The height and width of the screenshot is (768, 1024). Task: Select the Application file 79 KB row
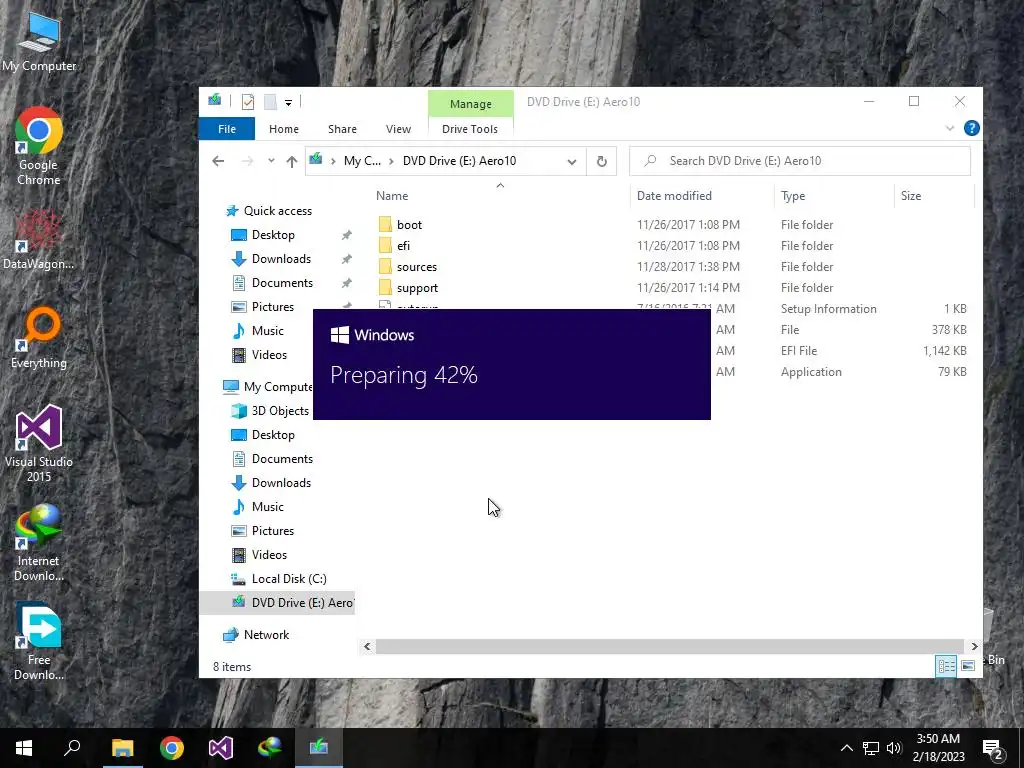pos(842,372)
